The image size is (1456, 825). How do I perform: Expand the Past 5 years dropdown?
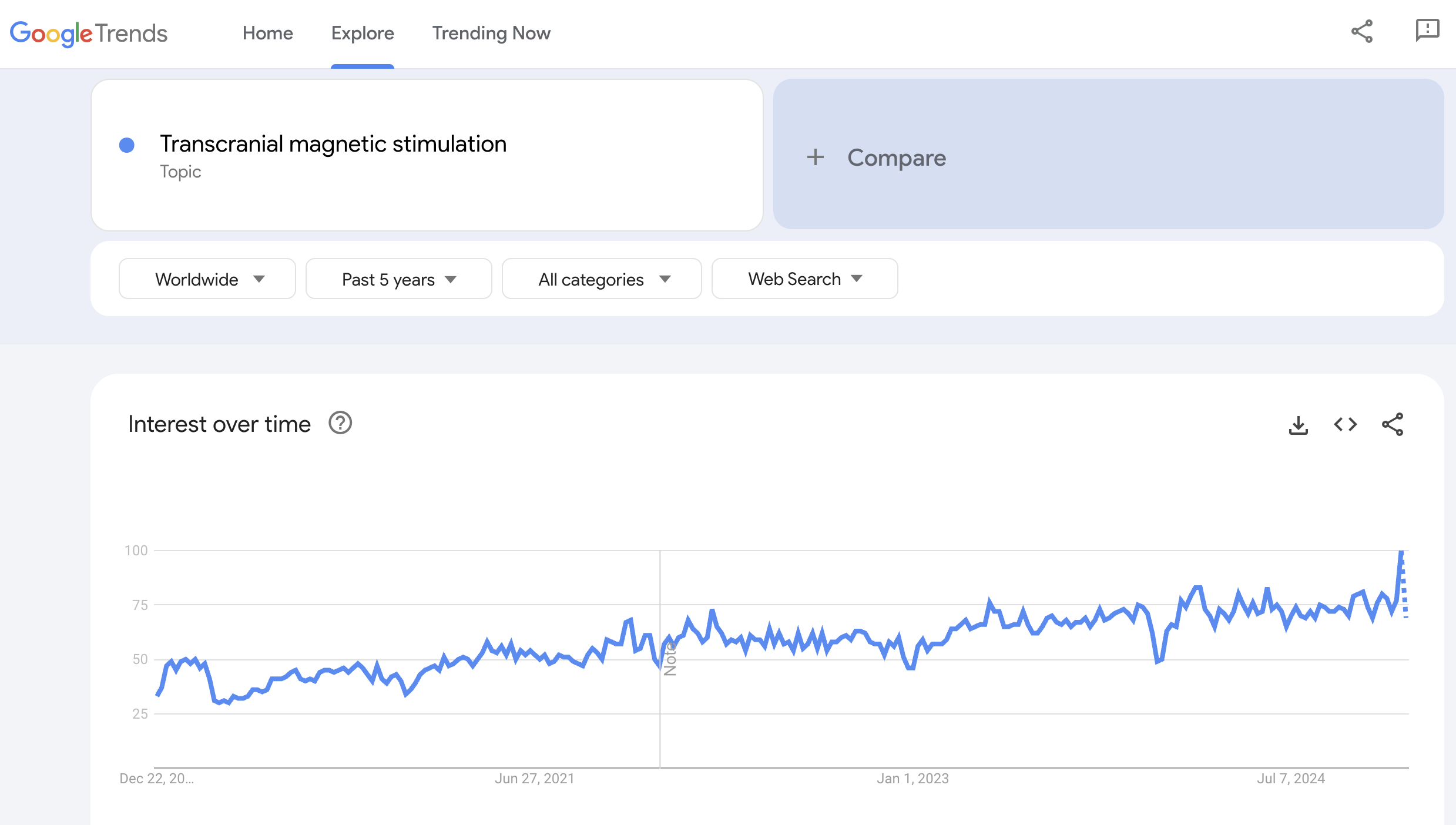[398, 279]
